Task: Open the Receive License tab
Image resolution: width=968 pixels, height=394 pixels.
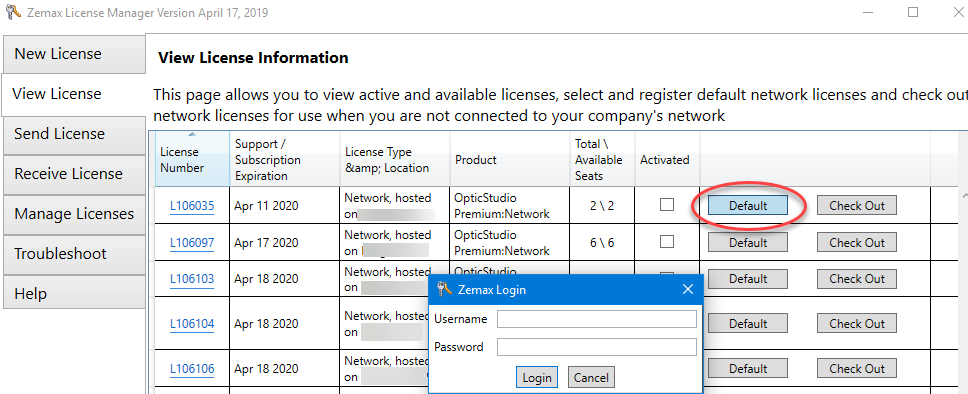Action: pyautogui.click(x=73, y=174)
